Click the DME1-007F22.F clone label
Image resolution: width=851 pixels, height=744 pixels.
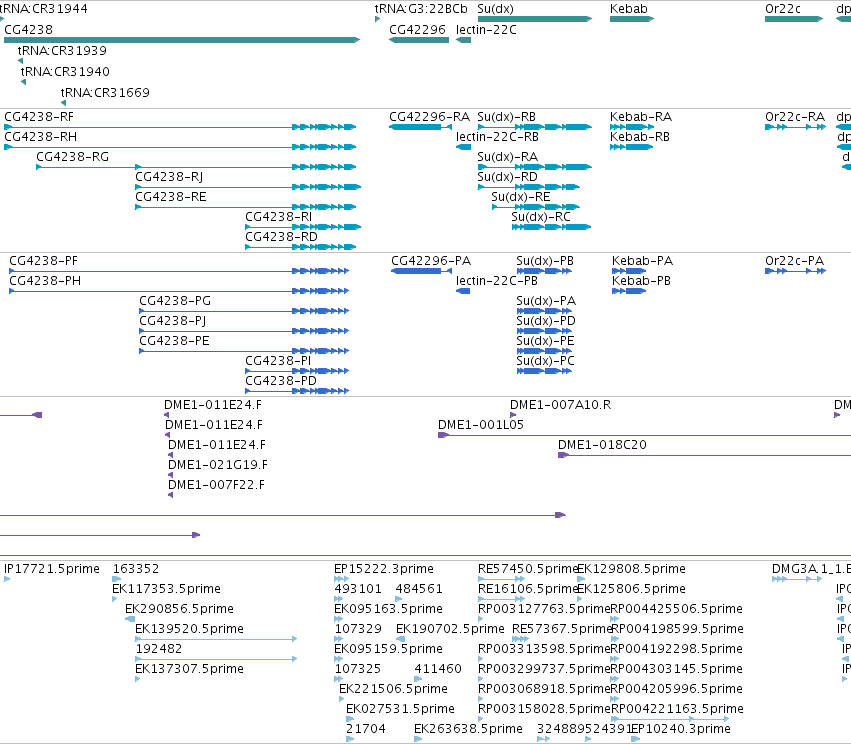pos(217,485)
